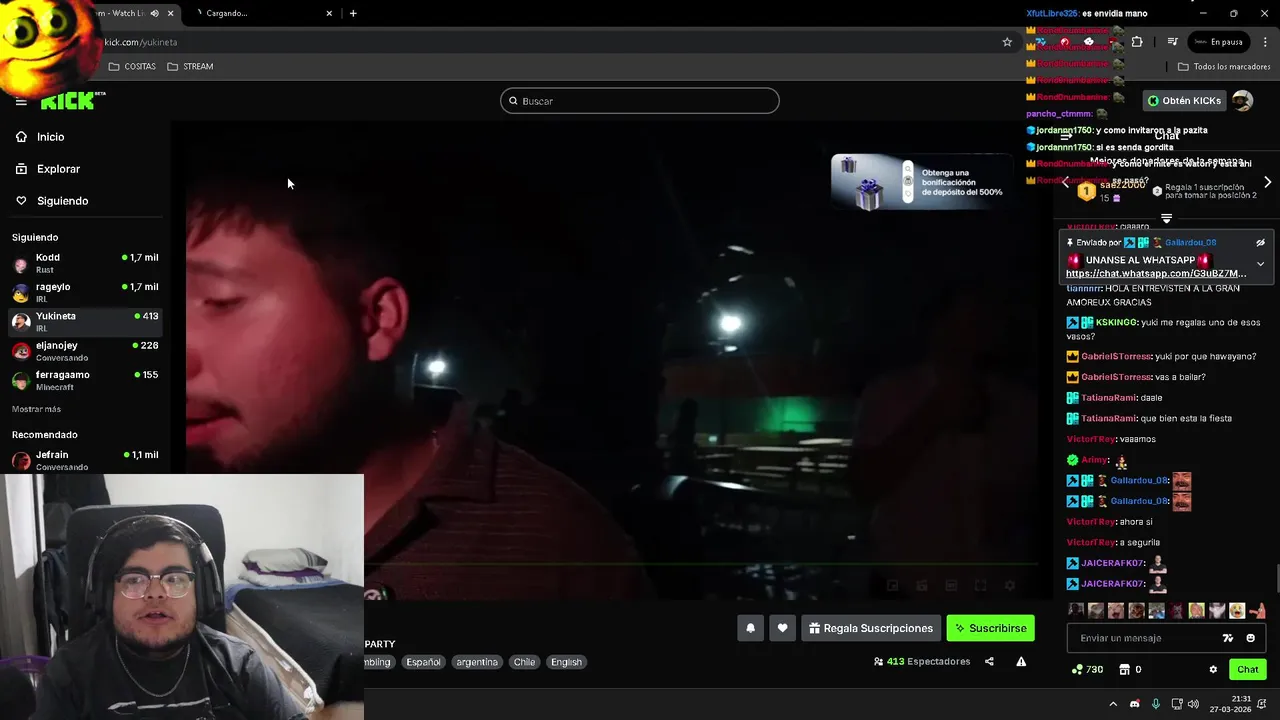This screenshot has width=1280, height=720.
Task: Open Todos los marcadores folder
Action: [x=1224, y=66]
